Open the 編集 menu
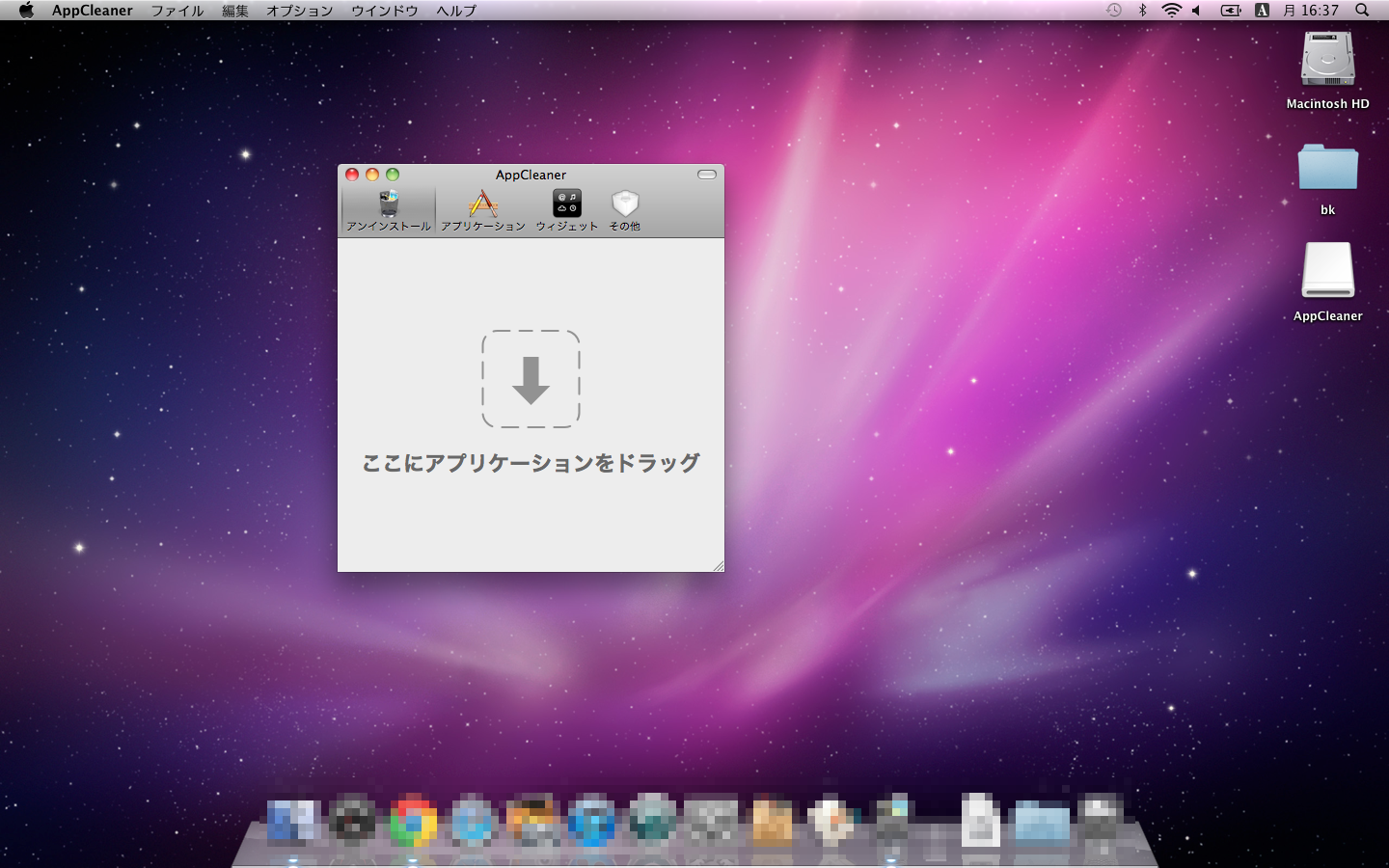Viewport: 1389px width, 868px height. [x=235, y=11]
